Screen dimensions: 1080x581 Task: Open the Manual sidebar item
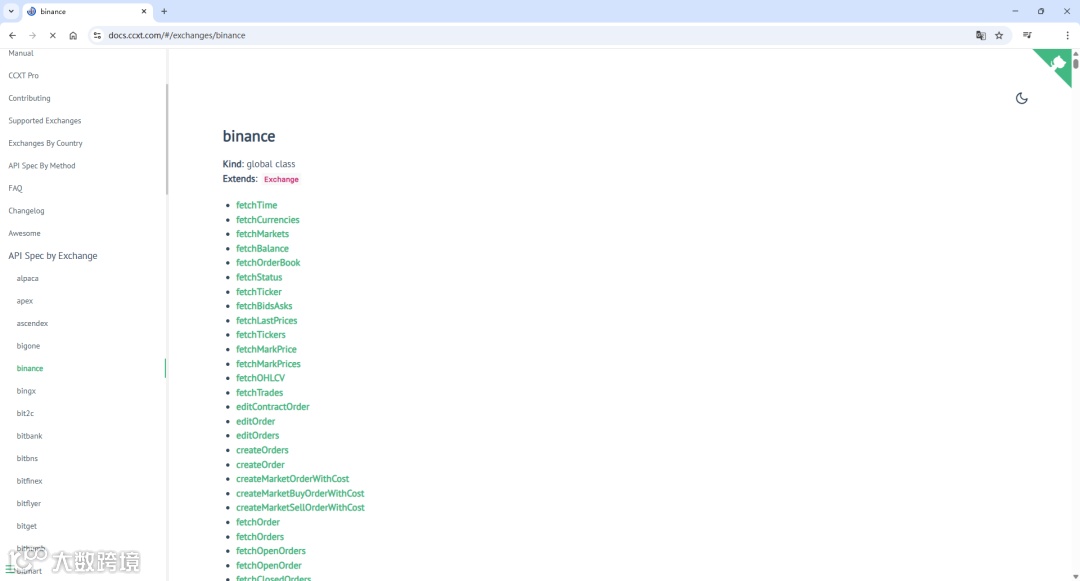click(21, 53)
